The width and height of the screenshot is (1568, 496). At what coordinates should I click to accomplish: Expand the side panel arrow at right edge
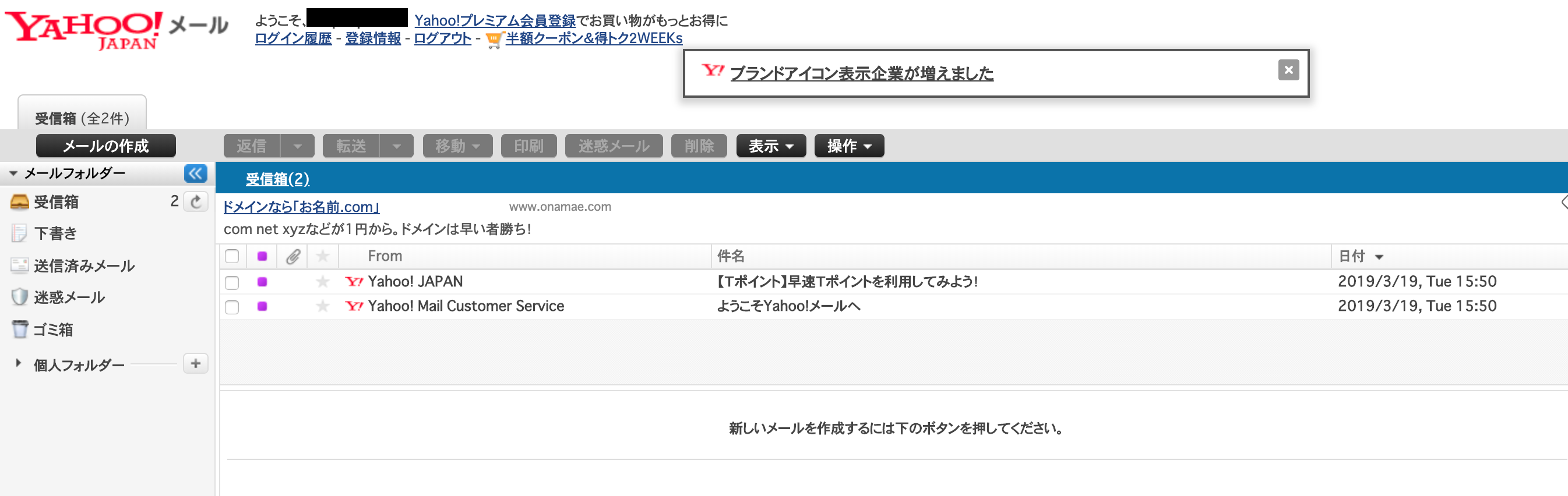(1564, 203)
